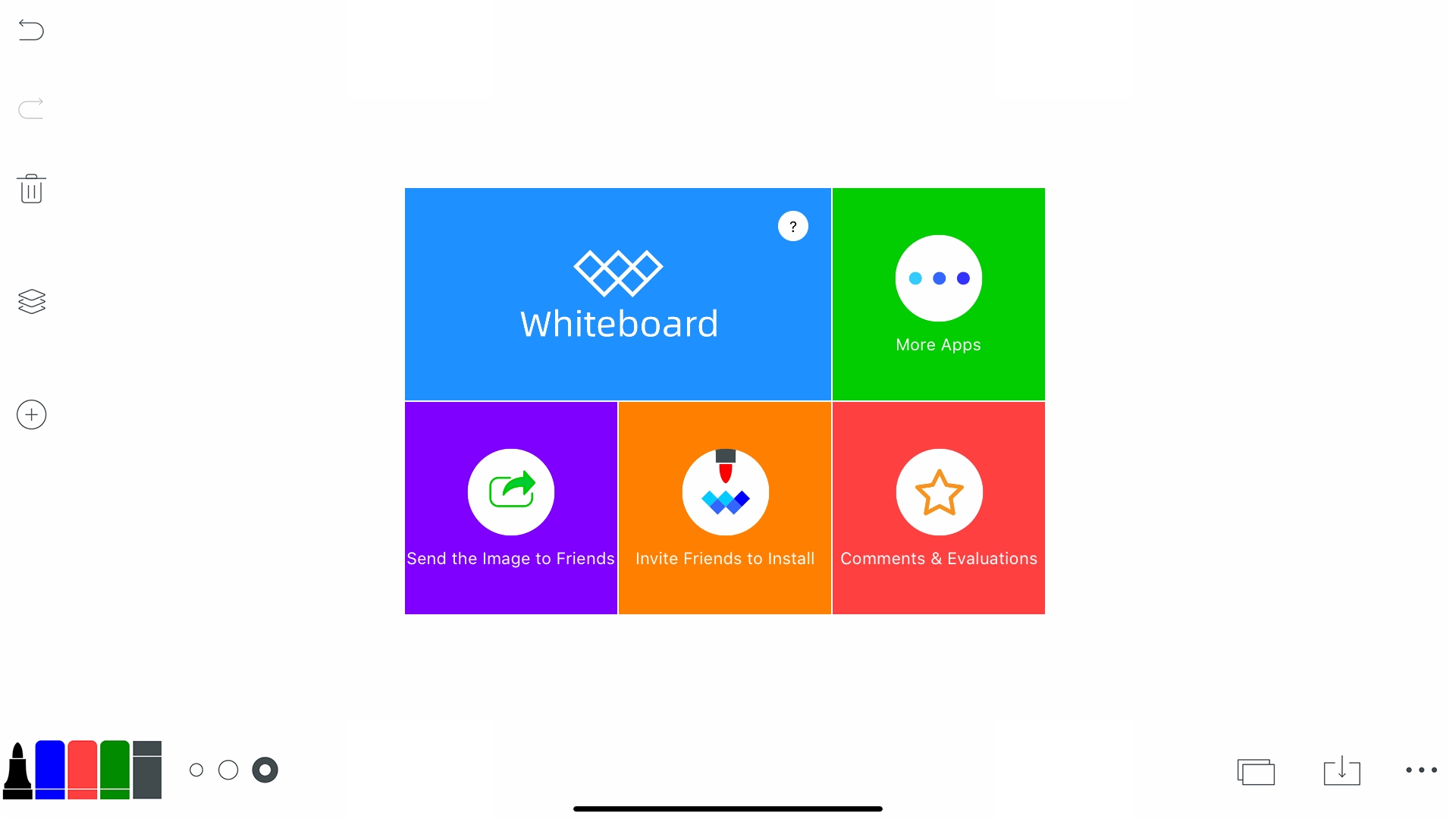The image size is (1456, 819).
Task: Select the second radio button indicator
Action: [229, 770]
